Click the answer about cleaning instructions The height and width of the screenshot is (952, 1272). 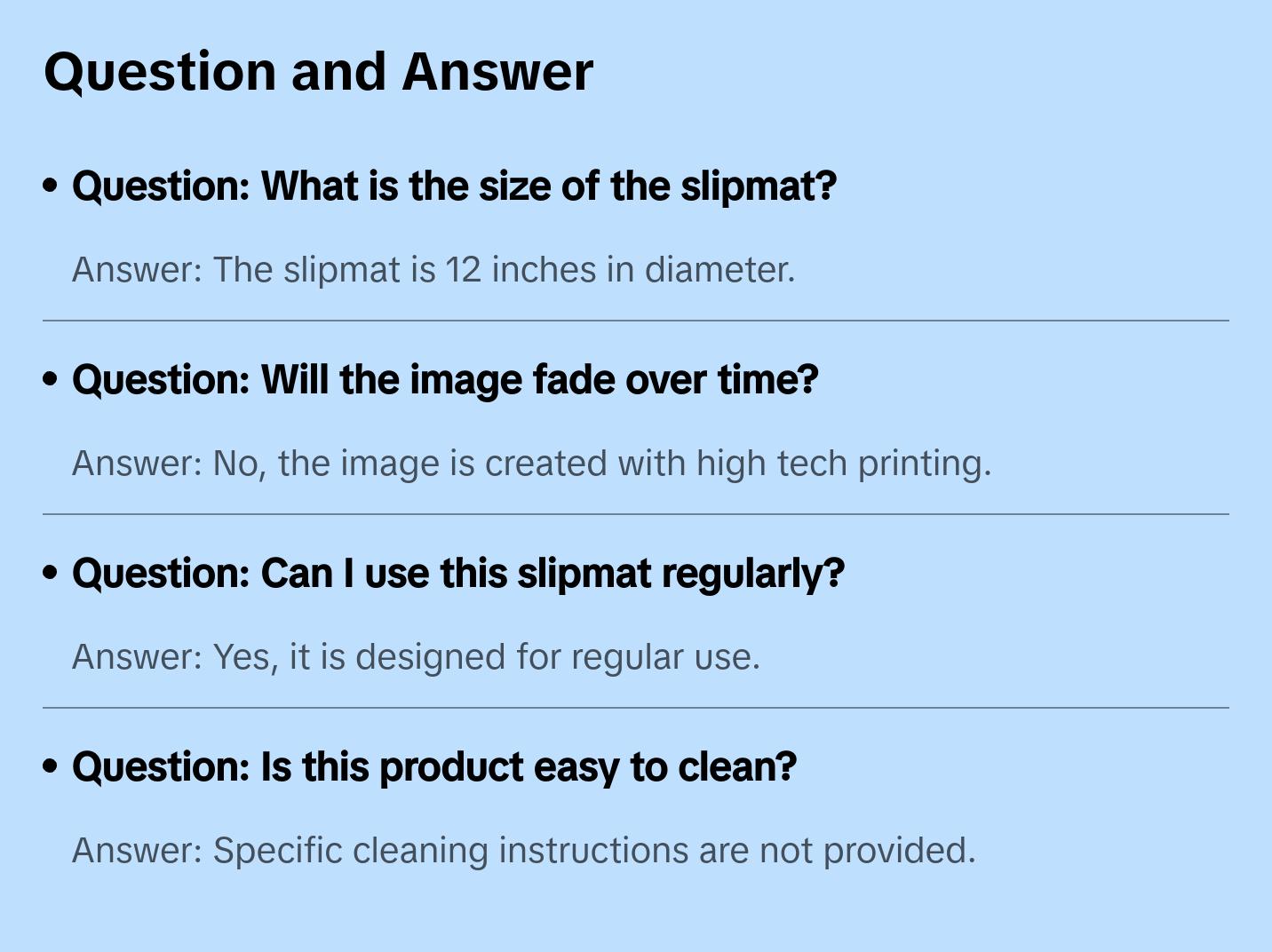[523, 851]
